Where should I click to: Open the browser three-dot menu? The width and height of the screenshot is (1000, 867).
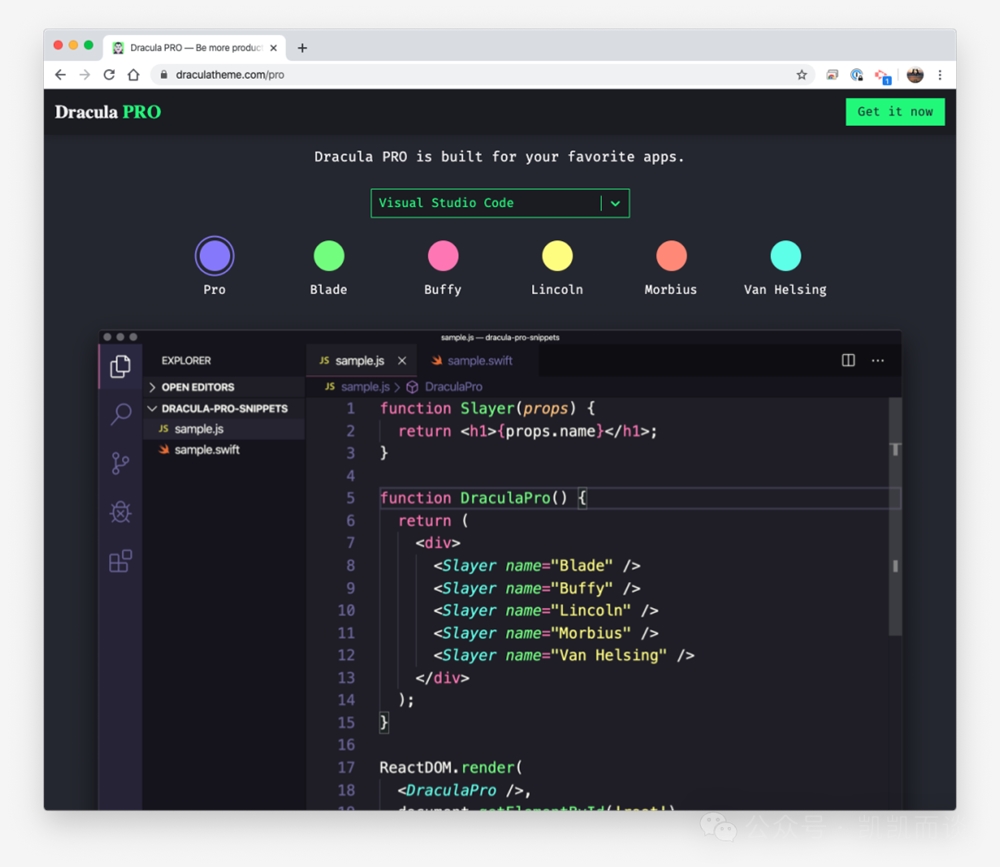(x=939, y=75)
